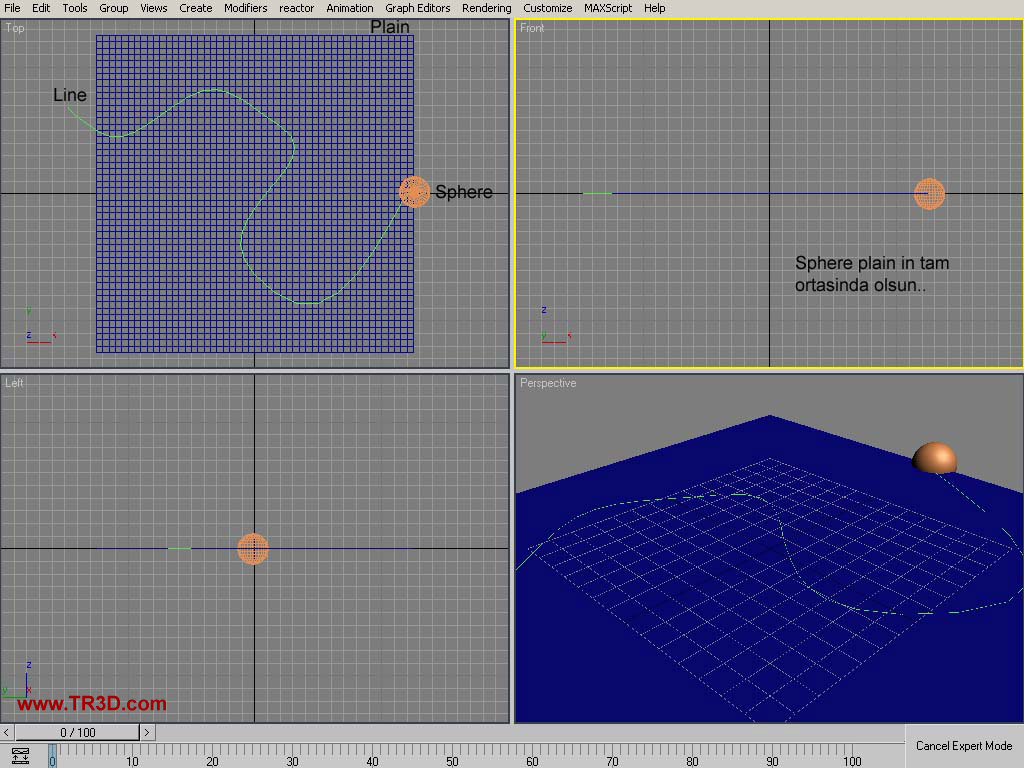Open the Modifiers menu
The image size is (1024, 768).
pyautogui.click(x=245, y=8)
